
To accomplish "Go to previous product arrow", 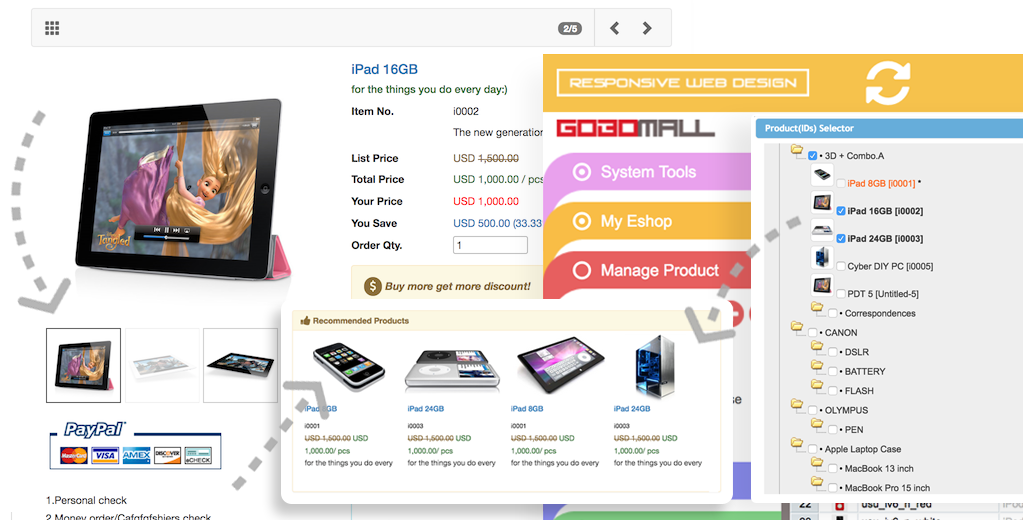I will pos(614,27).
